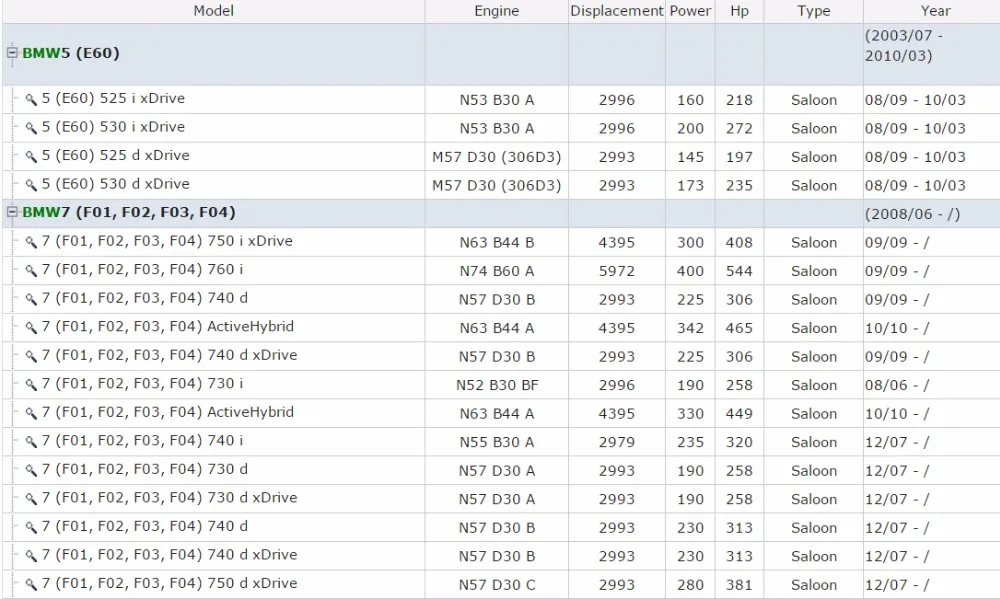Viewport: 1000px width, 599px height.
Task: Sort by the Power column header
Action: tap(690, 11)
